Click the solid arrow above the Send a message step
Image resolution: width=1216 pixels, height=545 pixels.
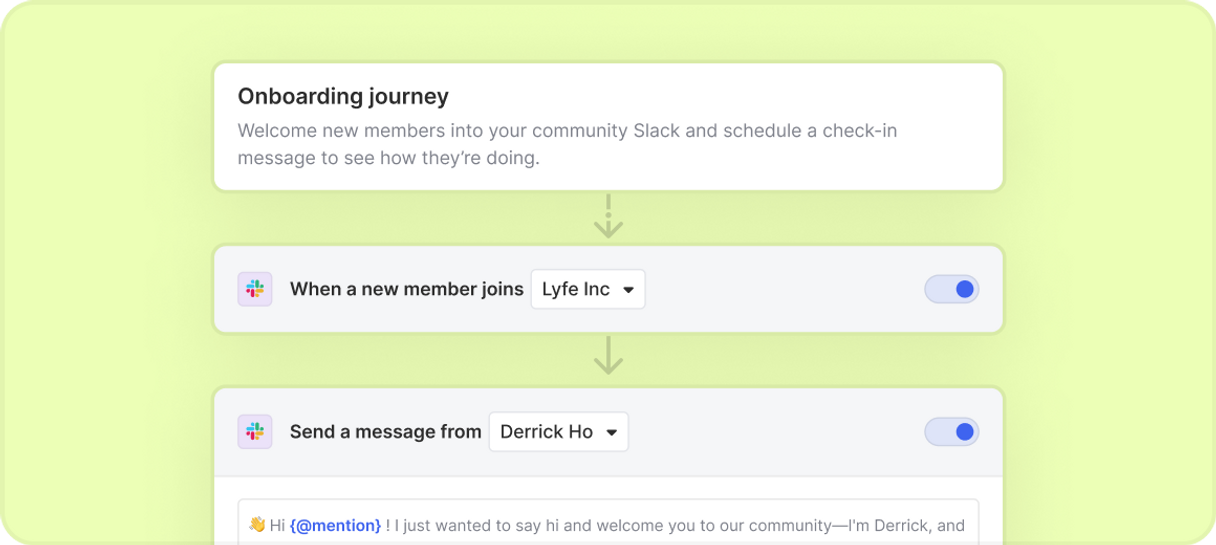coord(608,356)
